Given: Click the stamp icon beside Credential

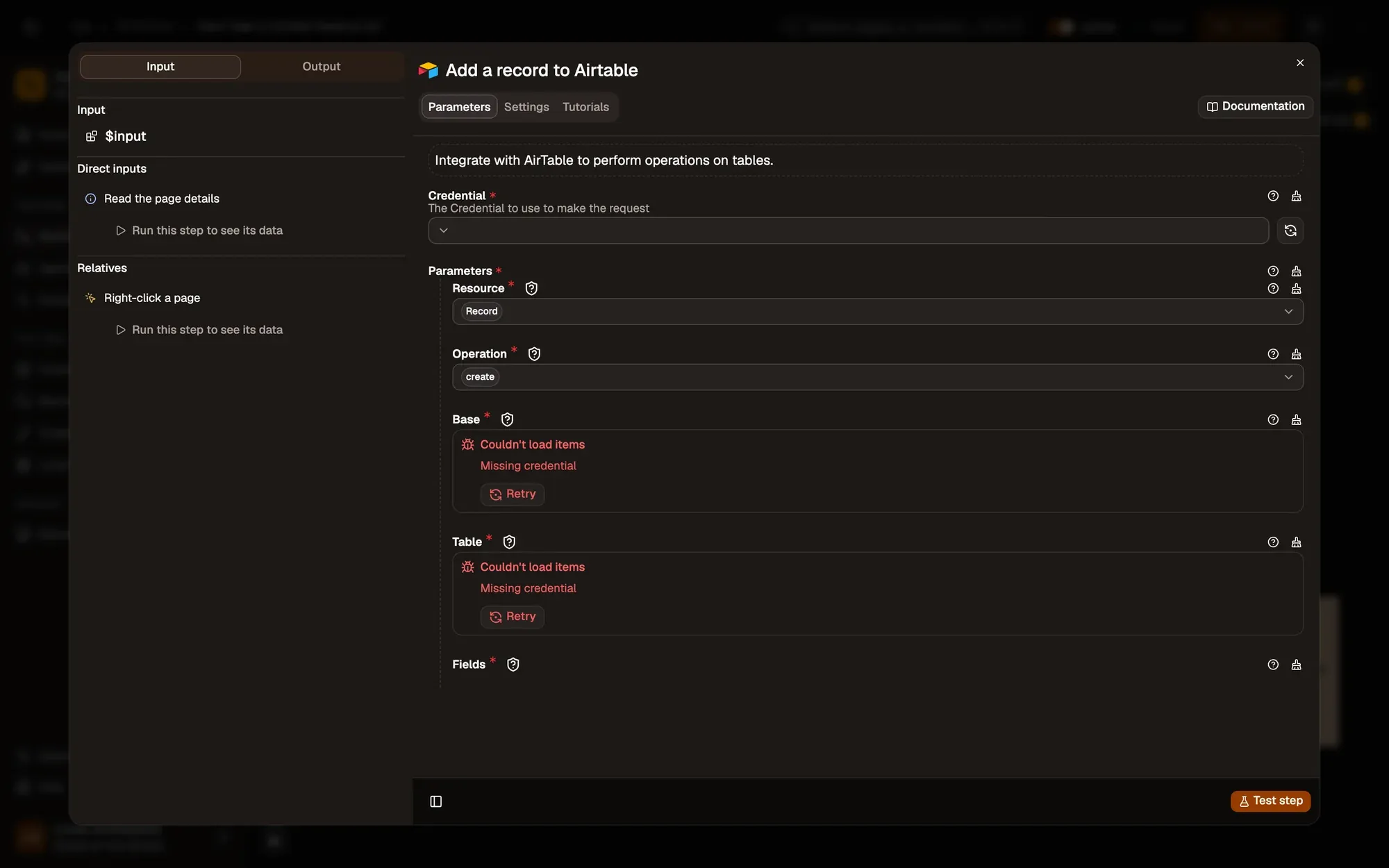Looking at the screenshot, I should (1296, 196).
